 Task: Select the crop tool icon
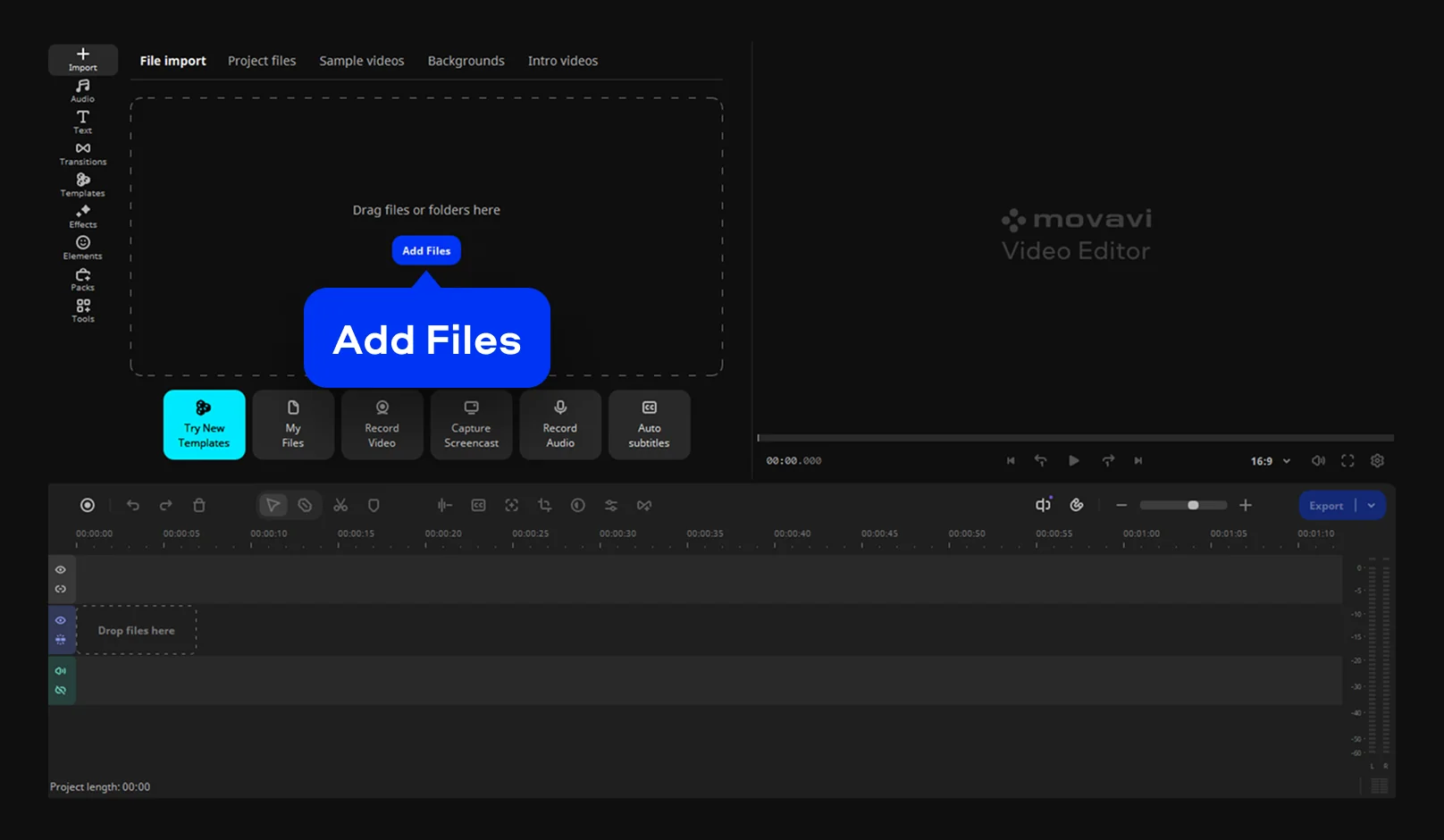tap(545, 506)
